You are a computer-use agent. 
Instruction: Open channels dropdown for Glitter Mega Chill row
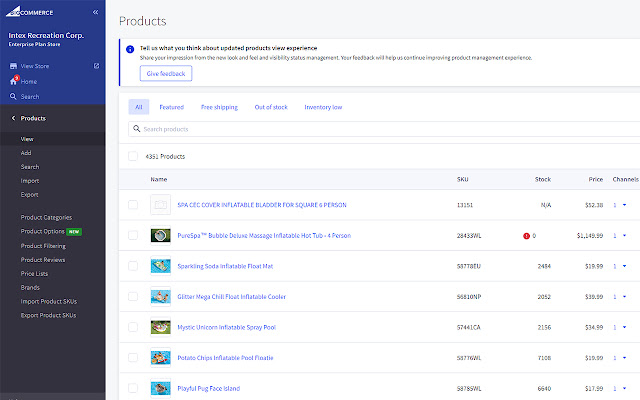pyautogui.click(x=624, y=297)
